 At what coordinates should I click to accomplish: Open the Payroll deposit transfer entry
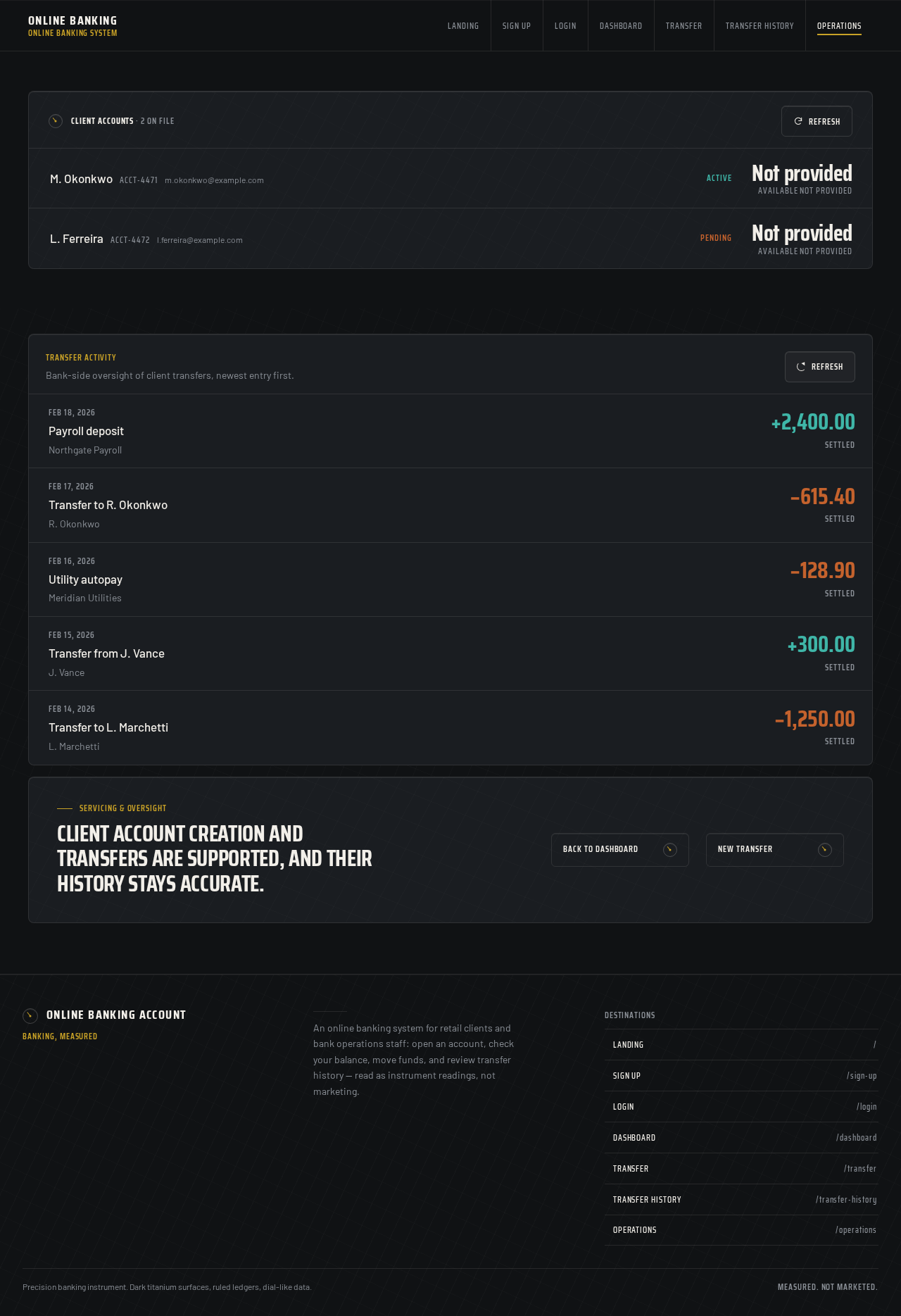pyautogui.click(x=450, y=431)
